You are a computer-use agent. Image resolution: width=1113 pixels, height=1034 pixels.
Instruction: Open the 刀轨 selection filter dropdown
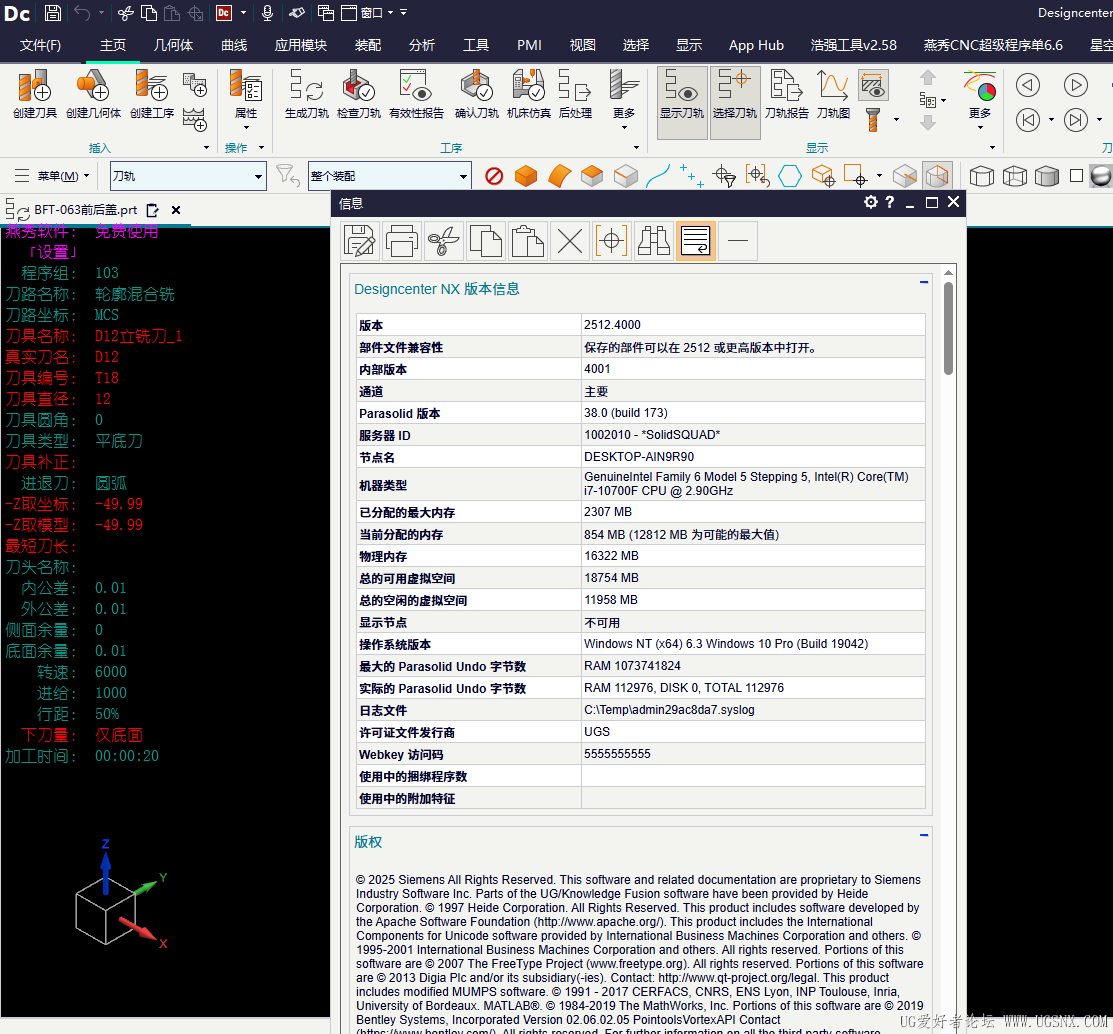tap(258, 177)
